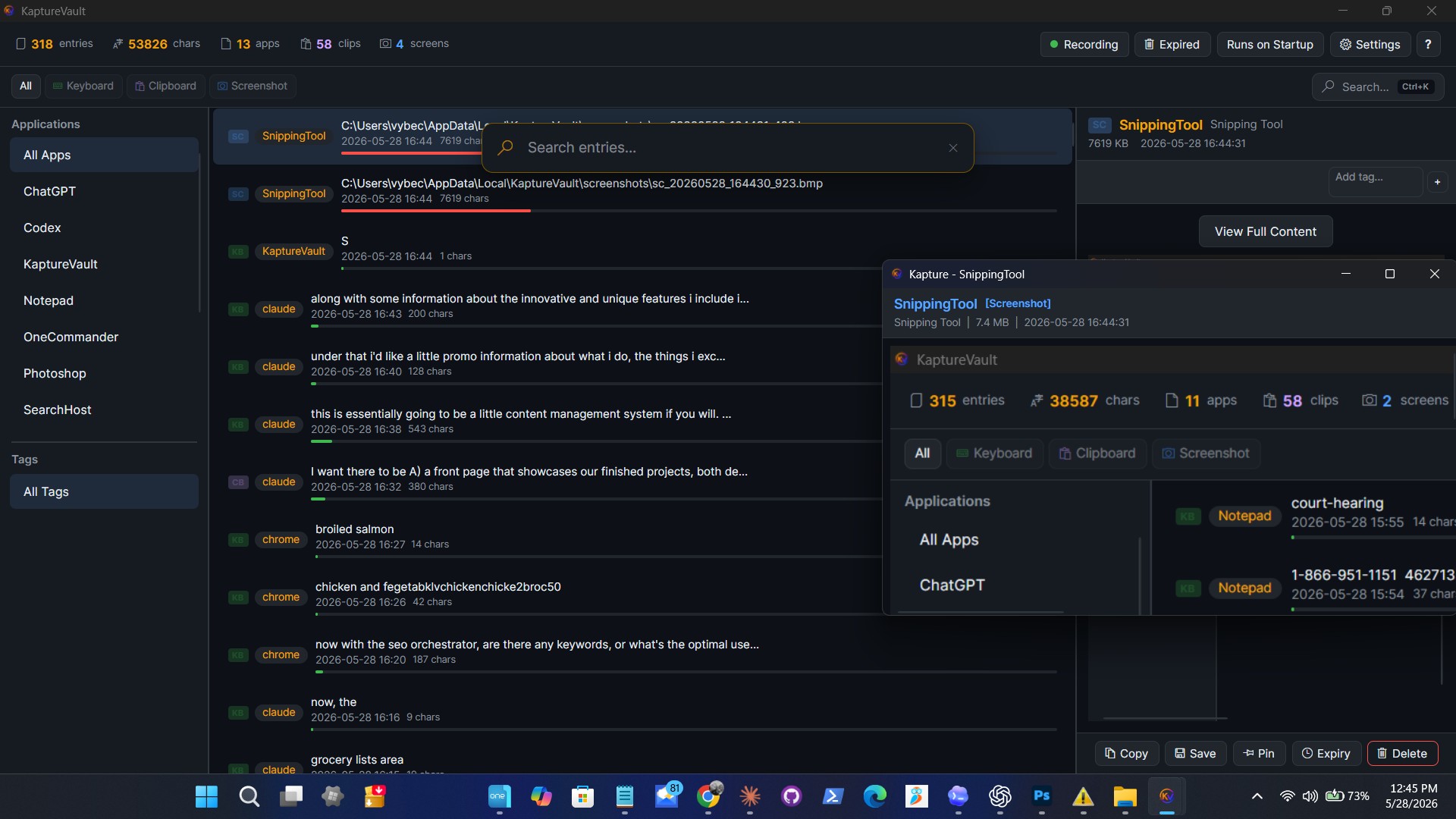Click the camera icon beside 4 screens
This screenshot has height=819, width=1456.
[x=385, y=44]
